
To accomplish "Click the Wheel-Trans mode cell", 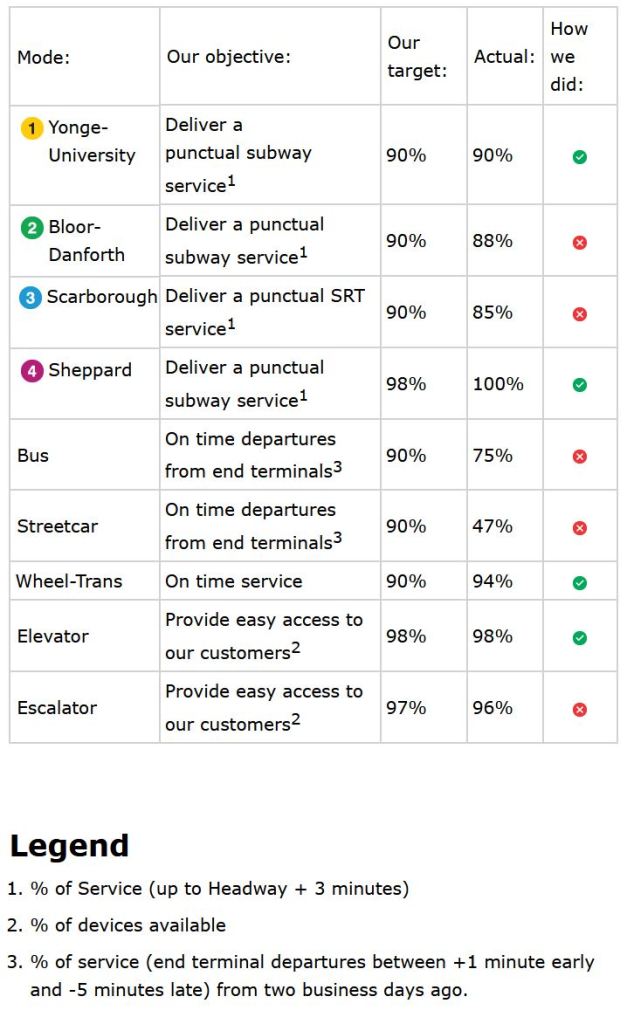I will (x=69, y=581).
